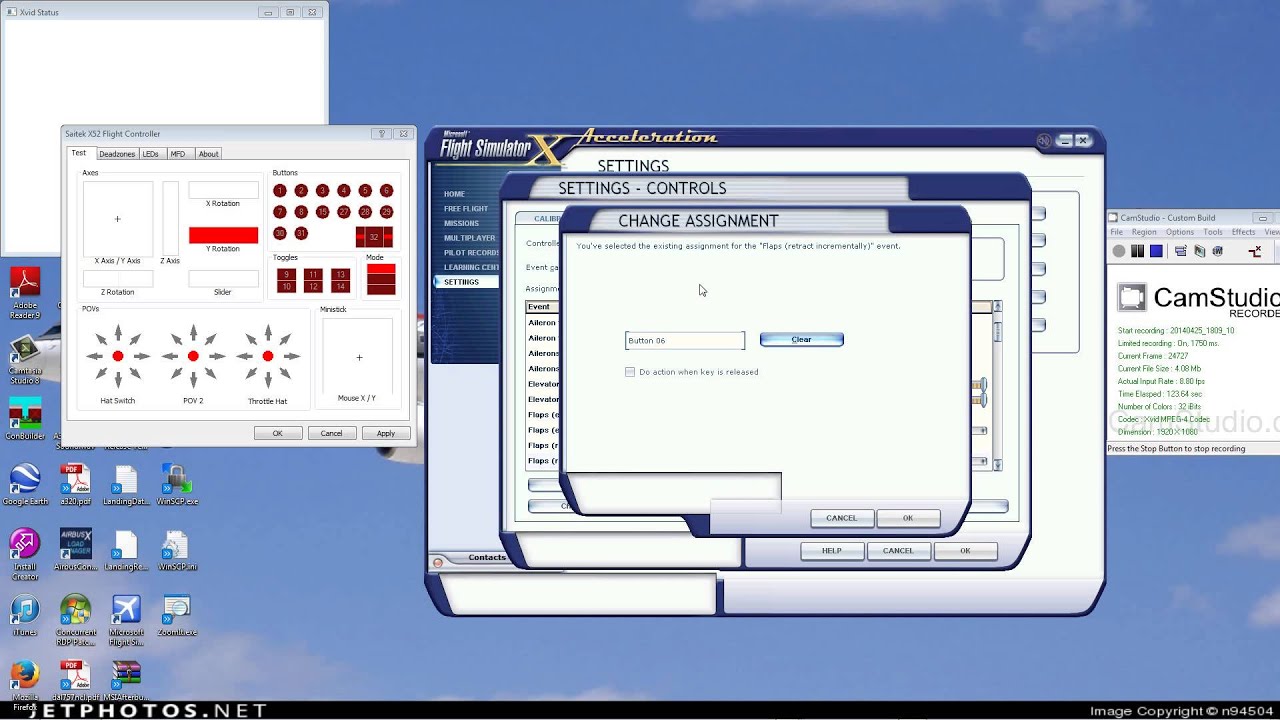Click Saitek button 31 indicator
1280x720 pixels.
coord(301,233)
